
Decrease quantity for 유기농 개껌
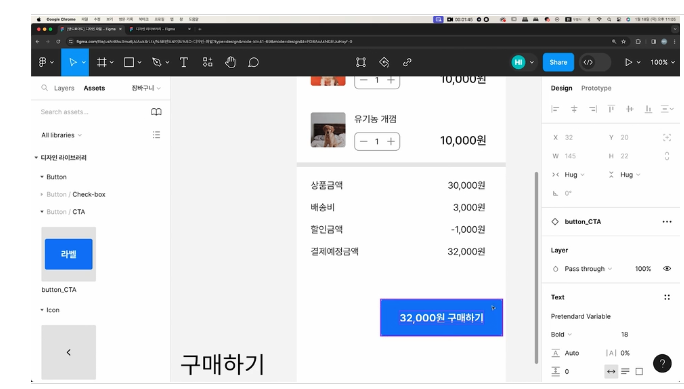(x=363, y=141)
